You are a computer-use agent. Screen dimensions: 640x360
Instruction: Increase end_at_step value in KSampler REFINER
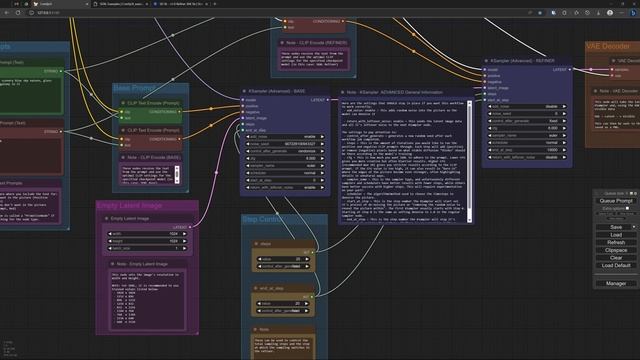[564, 150]
